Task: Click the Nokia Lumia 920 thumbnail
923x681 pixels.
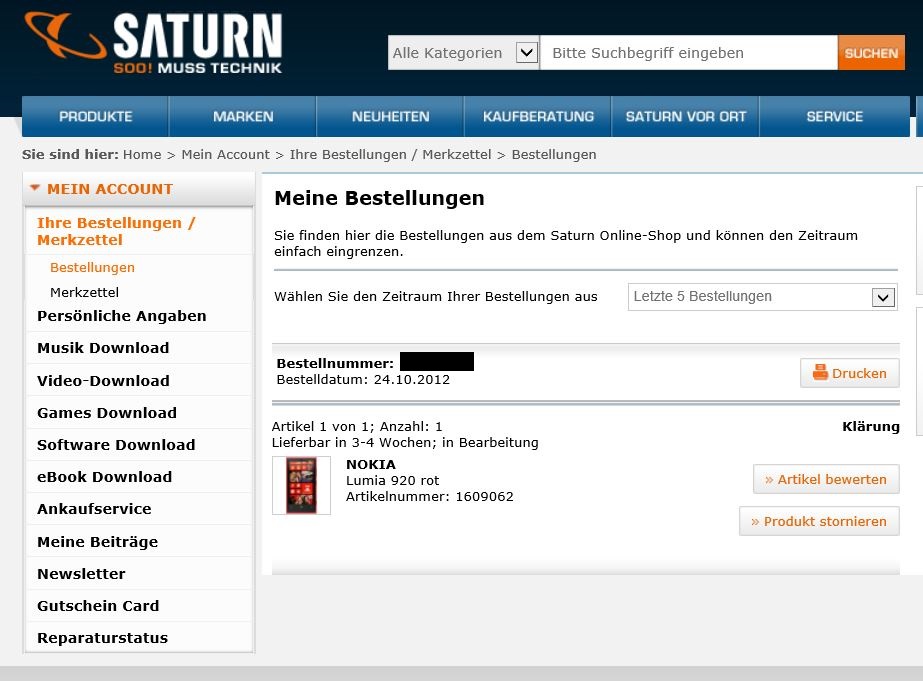Action: click(301, 486)
